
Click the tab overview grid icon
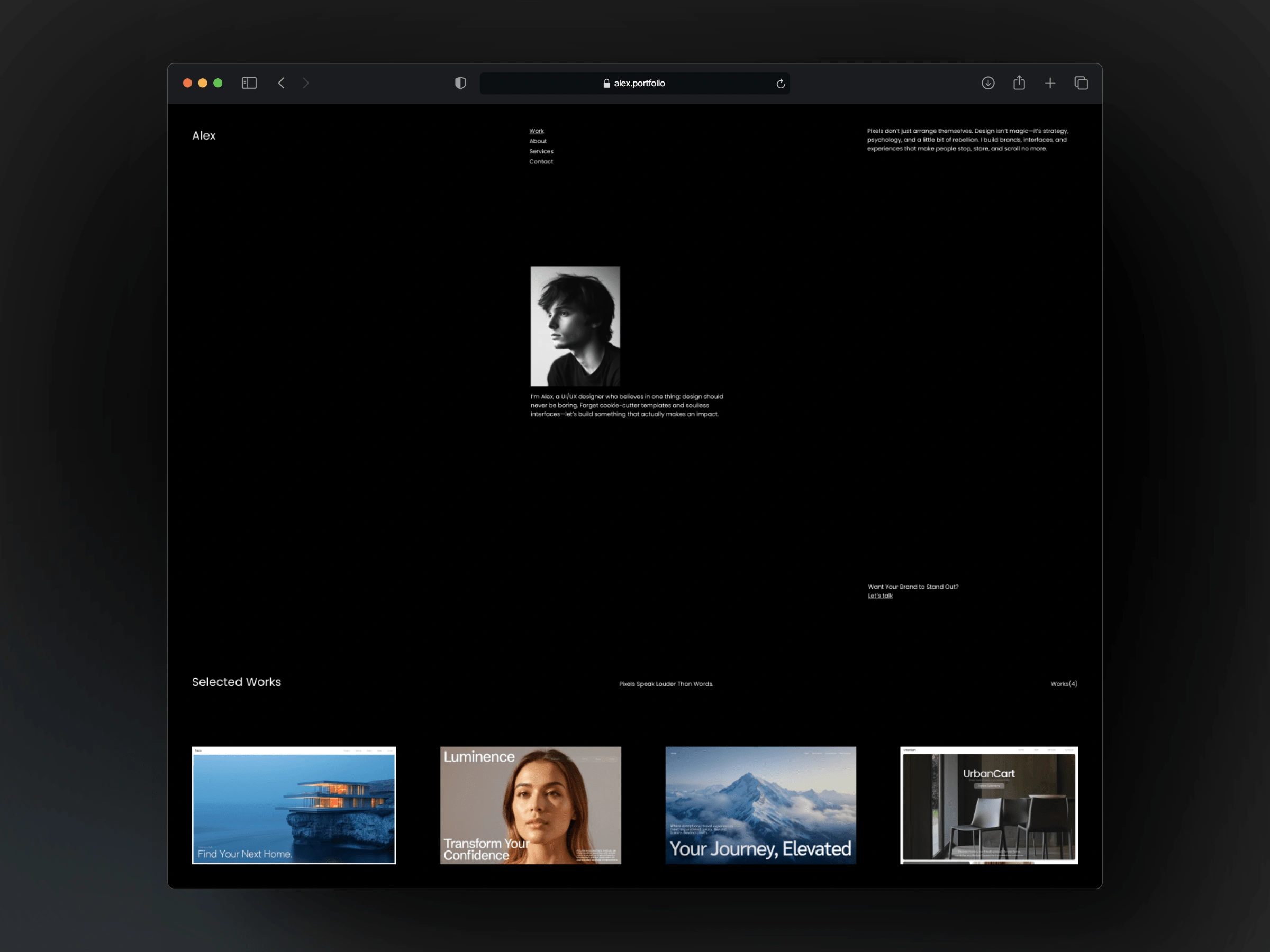point(1080,82)
